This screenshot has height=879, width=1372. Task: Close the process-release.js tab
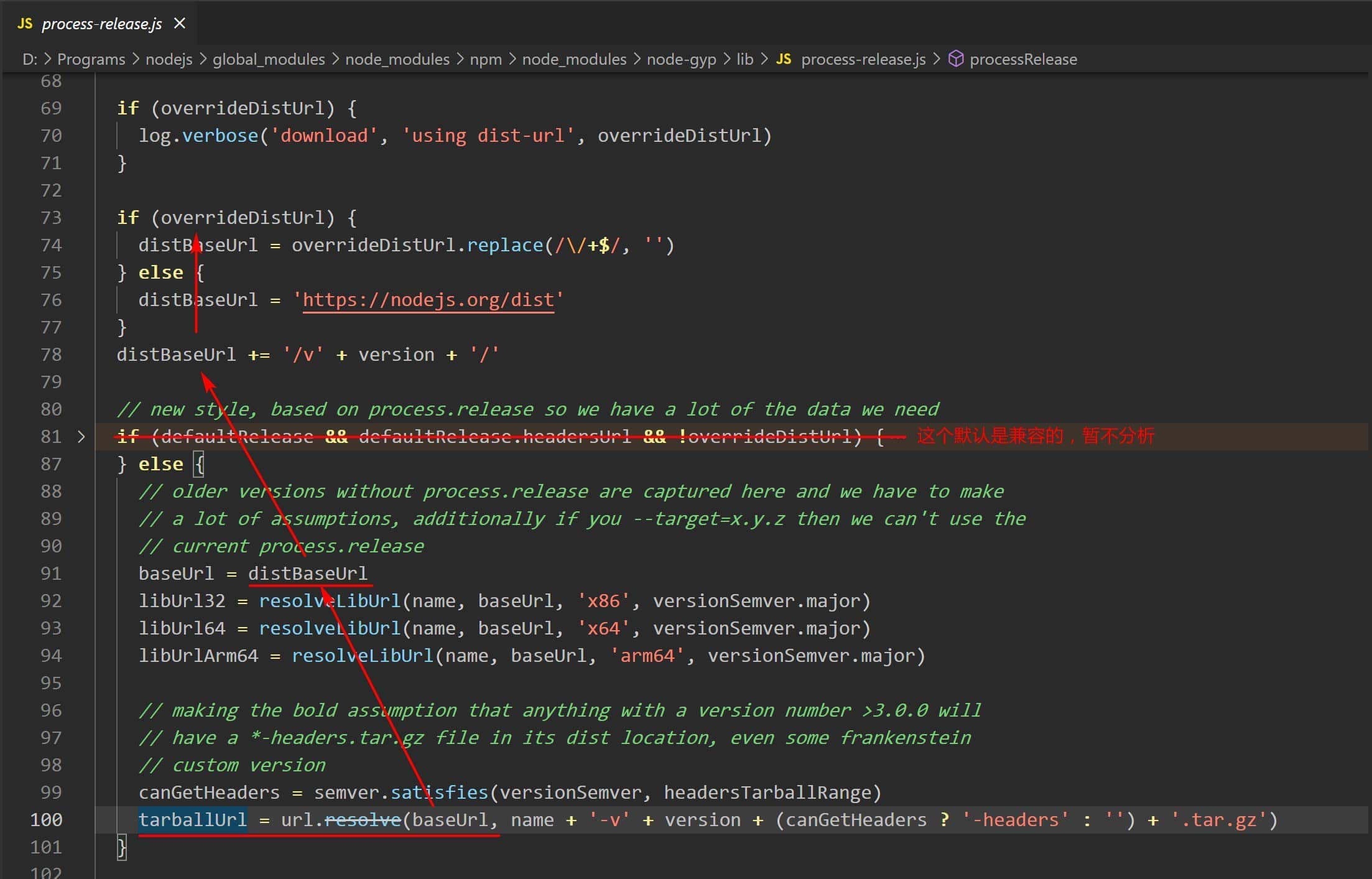180,24
